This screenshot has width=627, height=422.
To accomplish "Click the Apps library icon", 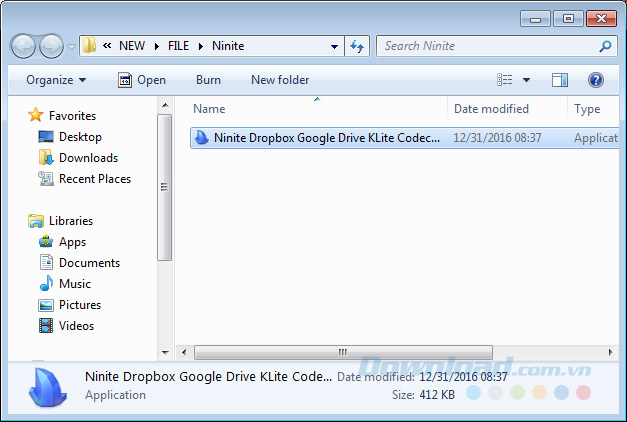I will pos(46,242).
